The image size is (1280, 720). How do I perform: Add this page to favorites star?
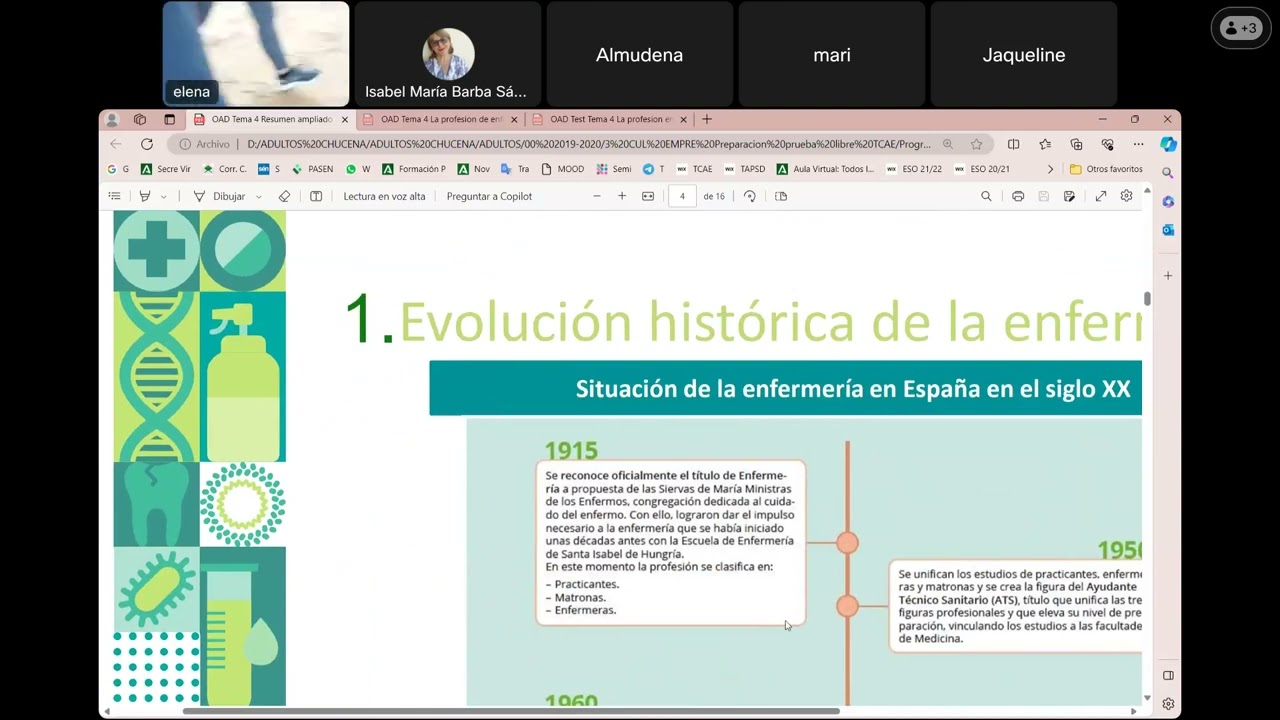[976, 144]
